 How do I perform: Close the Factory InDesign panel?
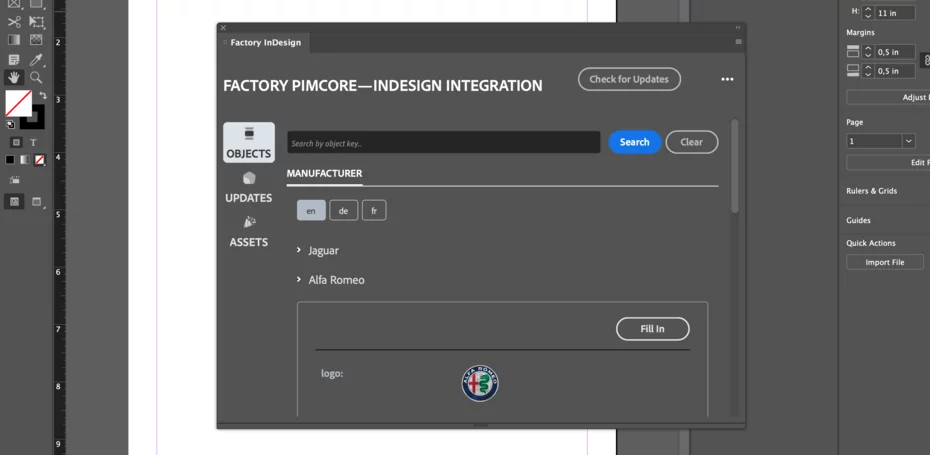tap(223, 27)
